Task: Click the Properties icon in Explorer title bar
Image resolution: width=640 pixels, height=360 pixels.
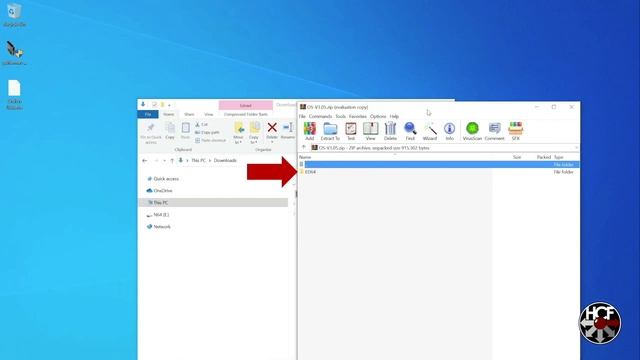Action: coord(154,105)
